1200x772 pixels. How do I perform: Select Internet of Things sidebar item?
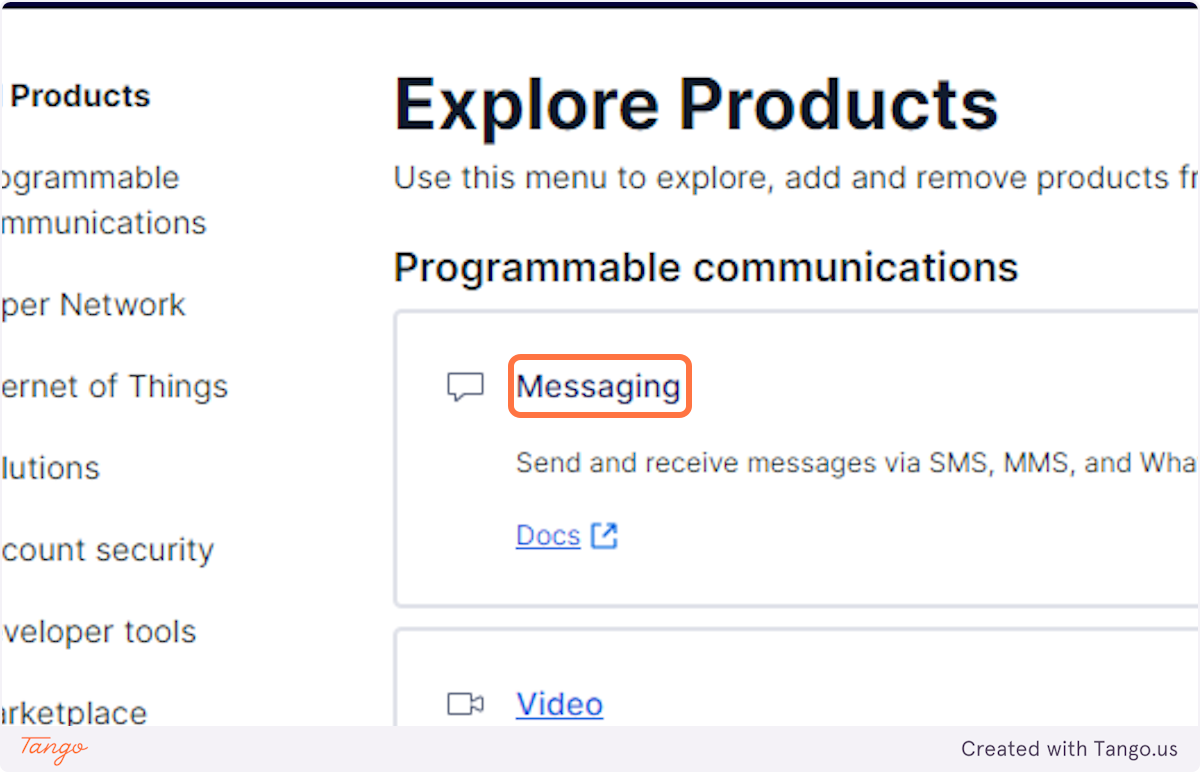114,387
